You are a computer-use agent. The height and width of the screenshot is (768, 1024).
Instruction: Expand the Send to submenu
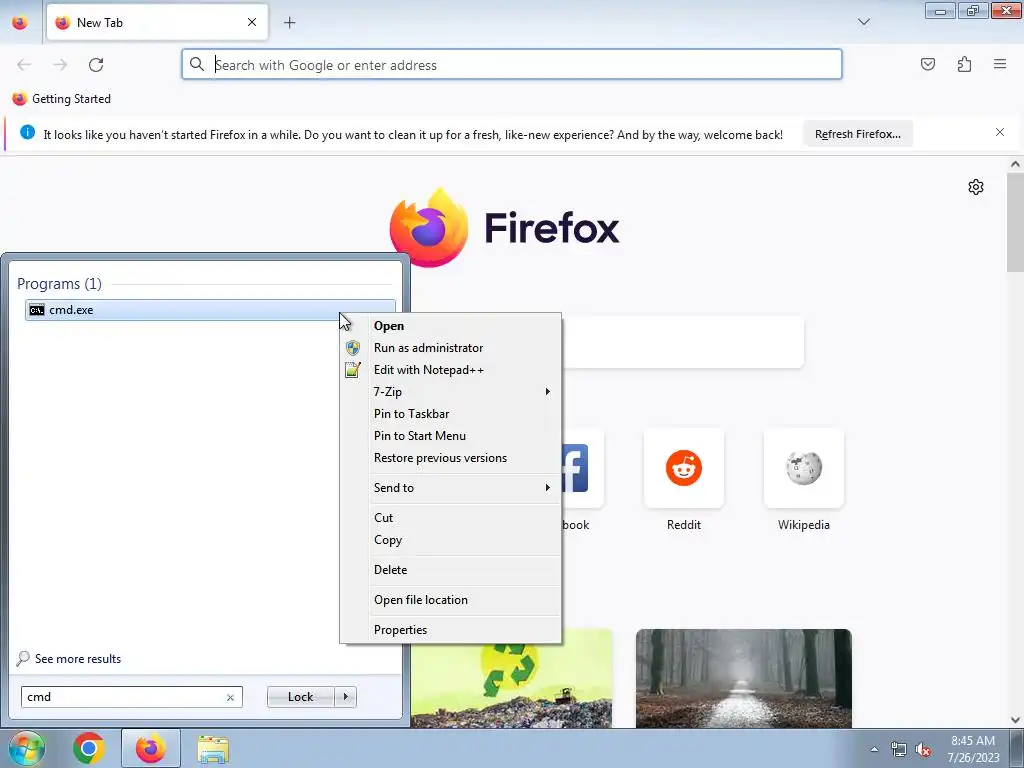[451, 488]
